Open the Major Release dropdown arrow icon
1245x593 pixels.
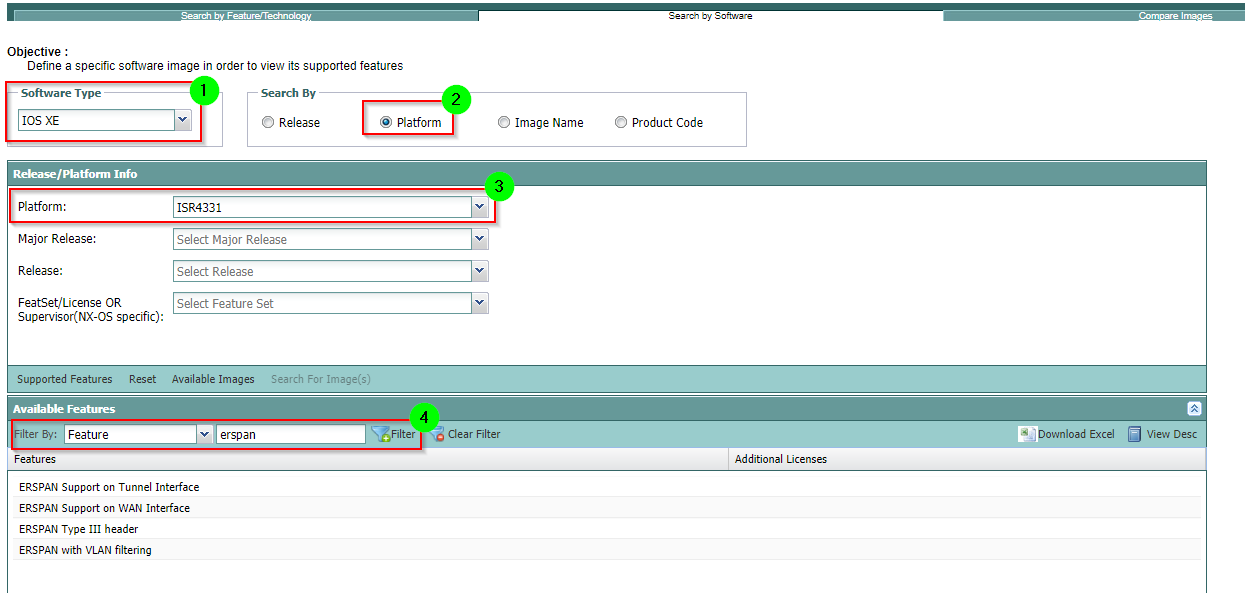479,238
